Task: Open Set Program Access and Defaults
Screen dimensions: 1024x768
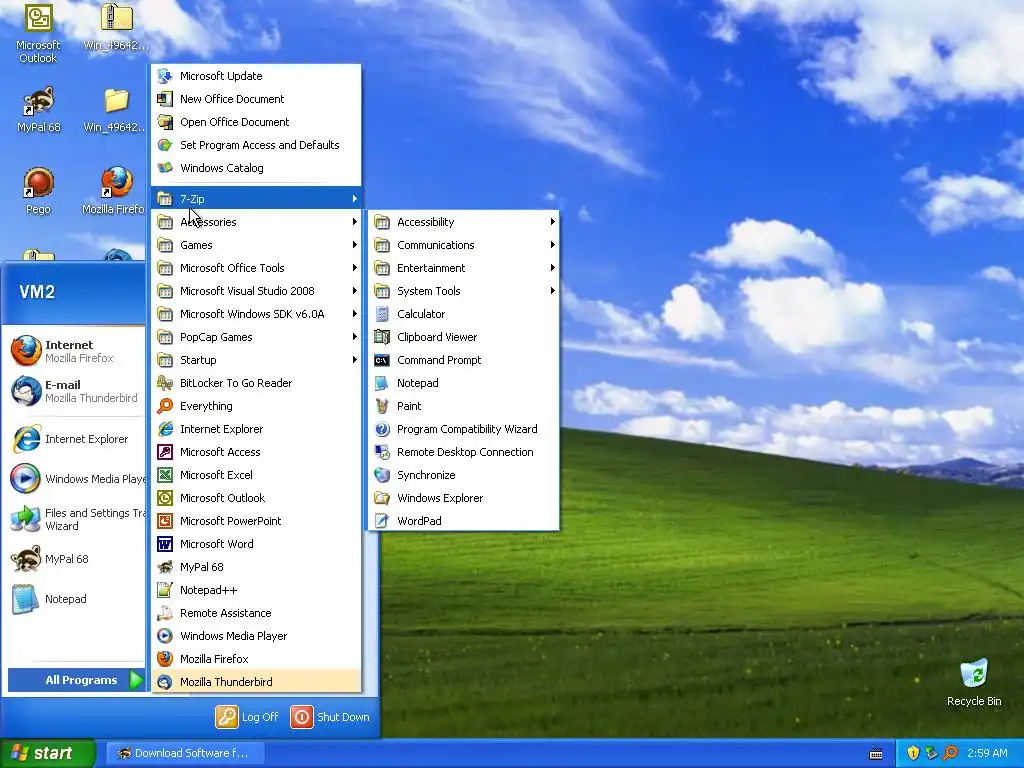Action: [x=256, y=144]
